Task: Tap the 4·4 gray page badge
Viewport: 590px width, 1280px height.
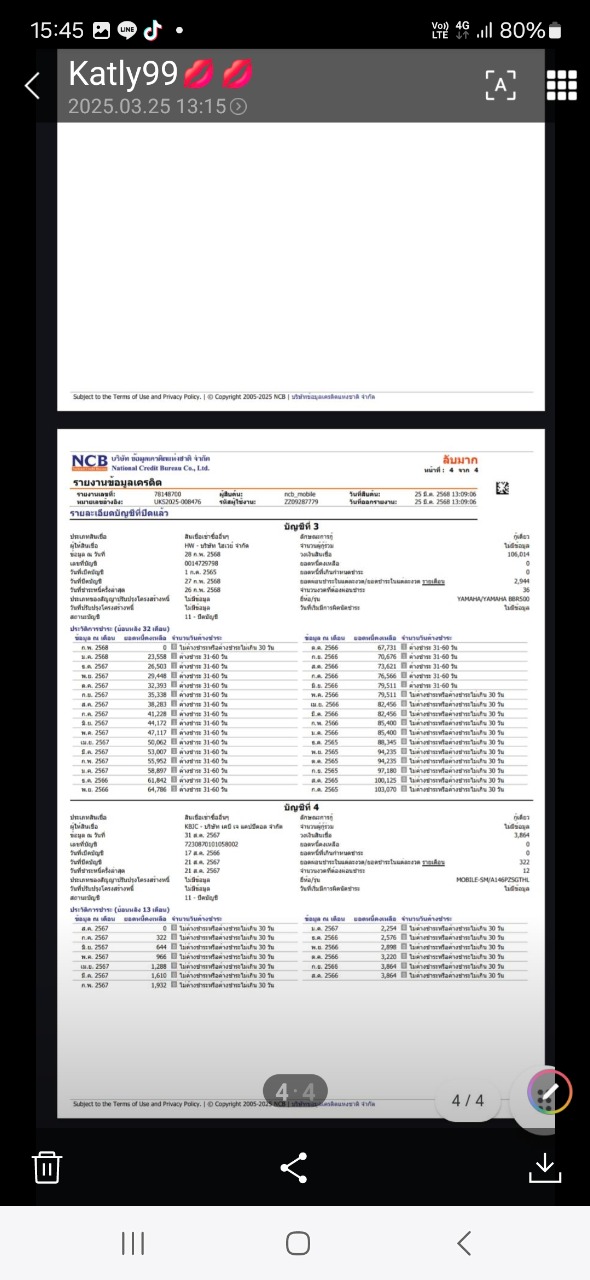Action: [x=295, y=1092]
